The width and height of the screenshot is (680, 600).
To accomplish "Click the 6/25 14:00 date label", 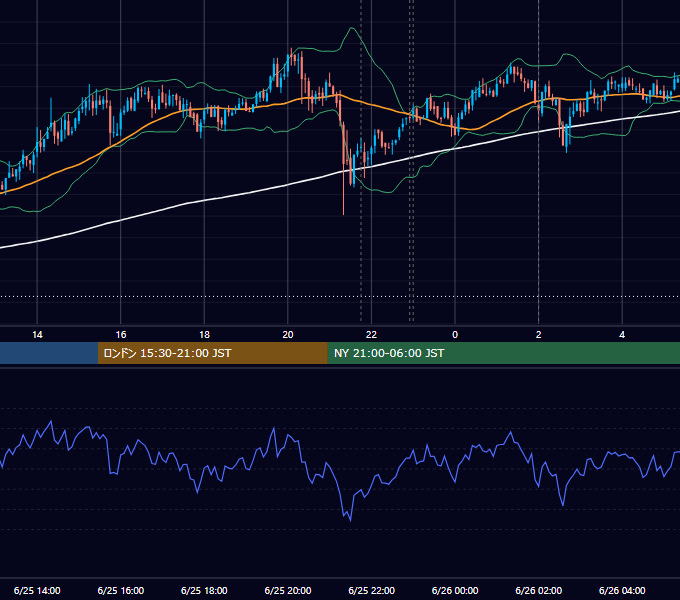I will click(37, 590).
